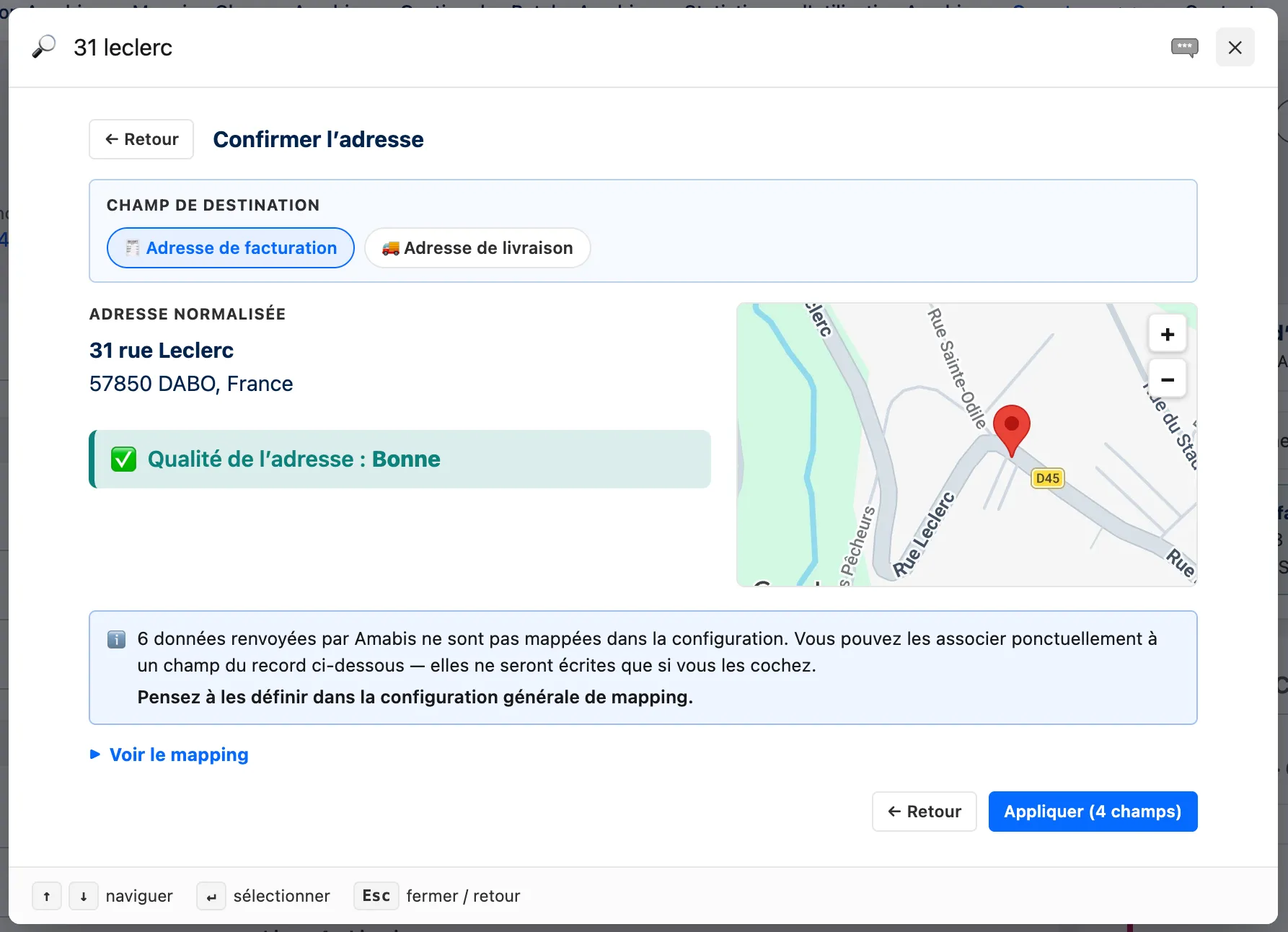Close the address search dialog
Image resolution: width=1288 pixels, height=932 pixels.
pos(1235,48)
